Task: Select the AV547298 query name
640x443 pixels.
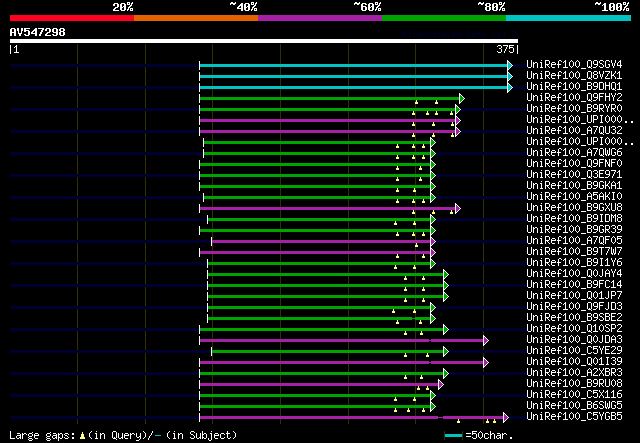Action: (38, 32)
